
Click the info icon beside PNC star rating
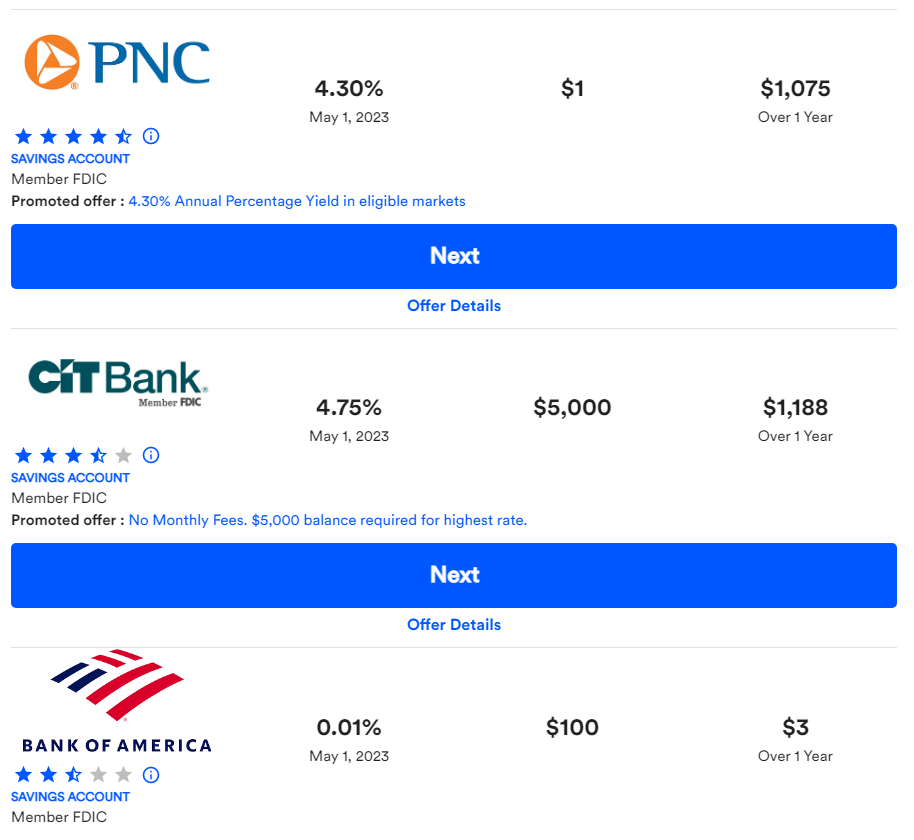click(151, 136)
